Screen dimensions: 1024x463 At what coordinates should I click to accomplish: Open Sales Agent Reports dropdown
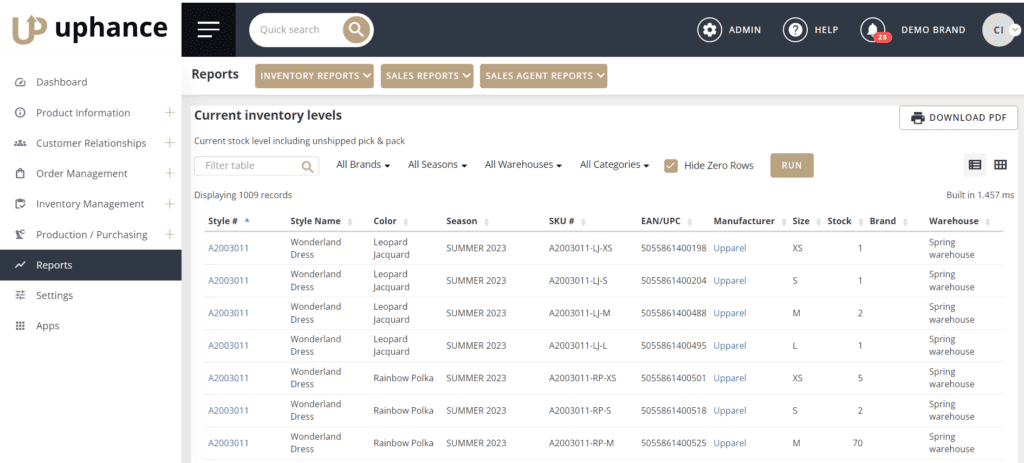click(x=543, y=76)
